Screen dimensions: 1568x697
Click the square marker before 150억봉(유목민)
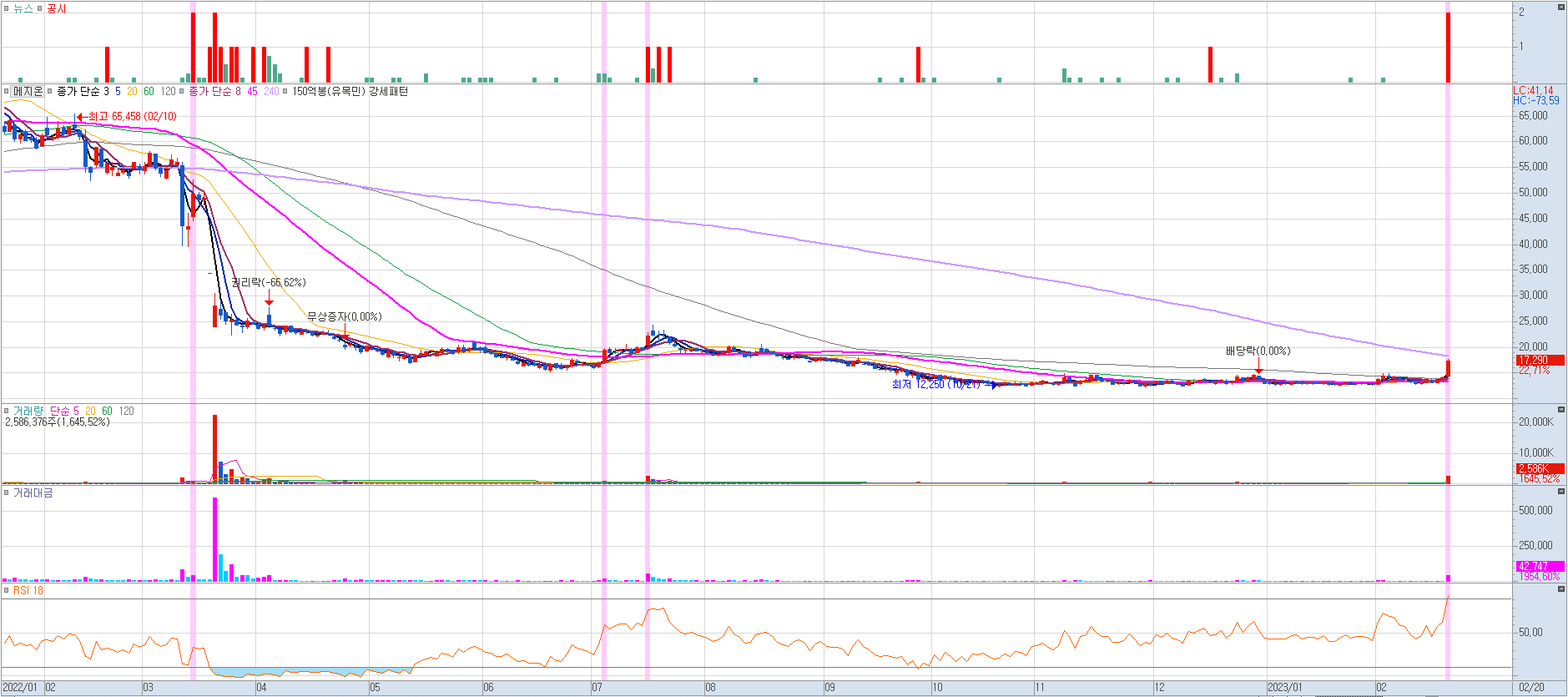pos(285,91)
